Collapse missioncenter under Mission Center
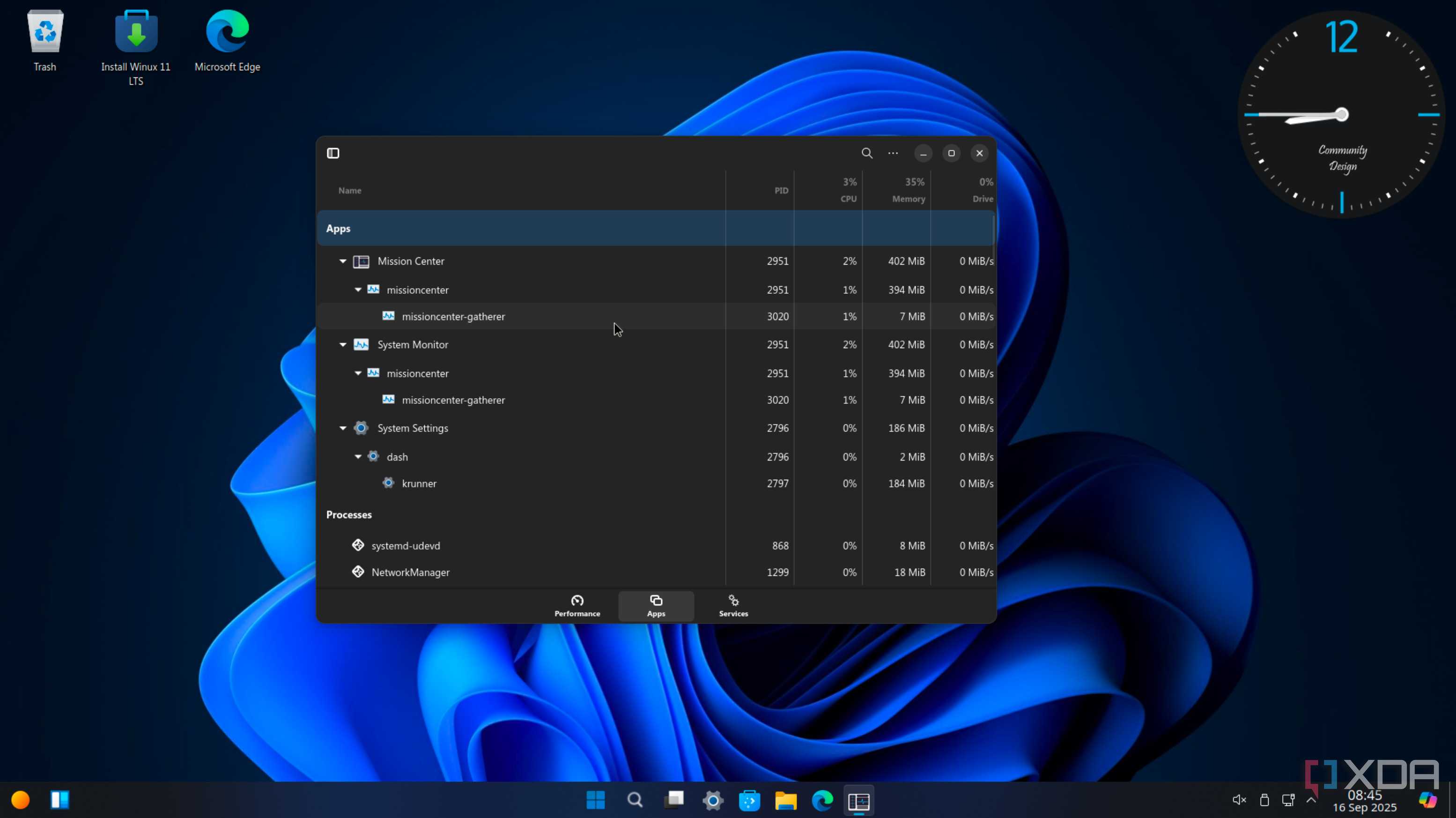Image resolution: width=1456 pixels, height=818 pixels. 358,290
